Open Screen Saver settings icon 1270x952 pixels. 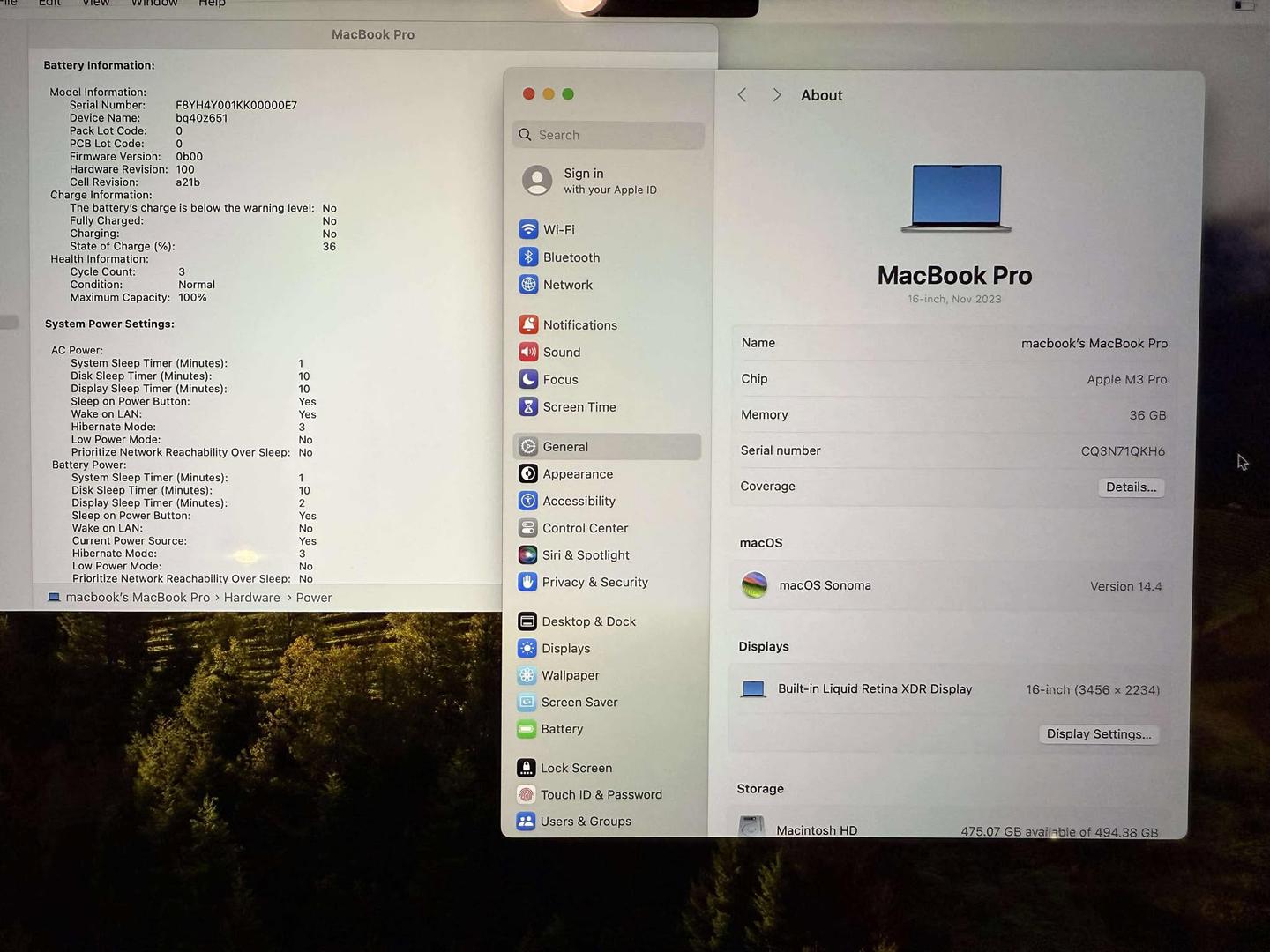(527, 703)
